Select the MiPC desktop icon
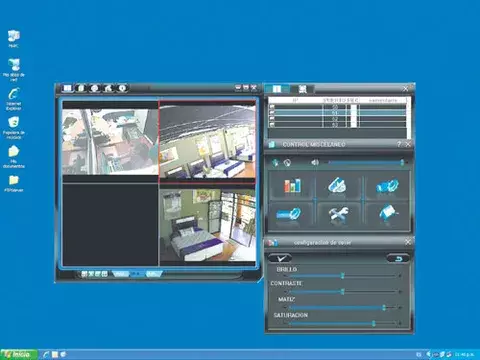Viewport: 480px width, 360px height. coord(14,39)
